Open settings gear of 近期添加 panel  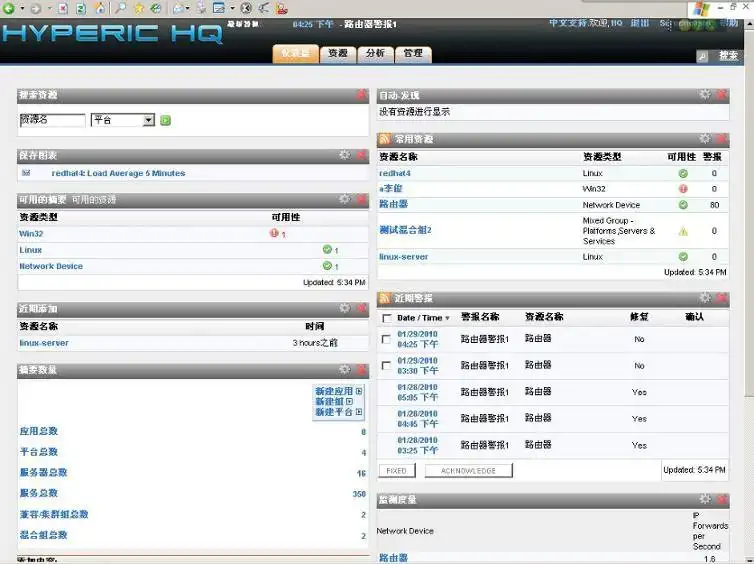pos(344,308)
